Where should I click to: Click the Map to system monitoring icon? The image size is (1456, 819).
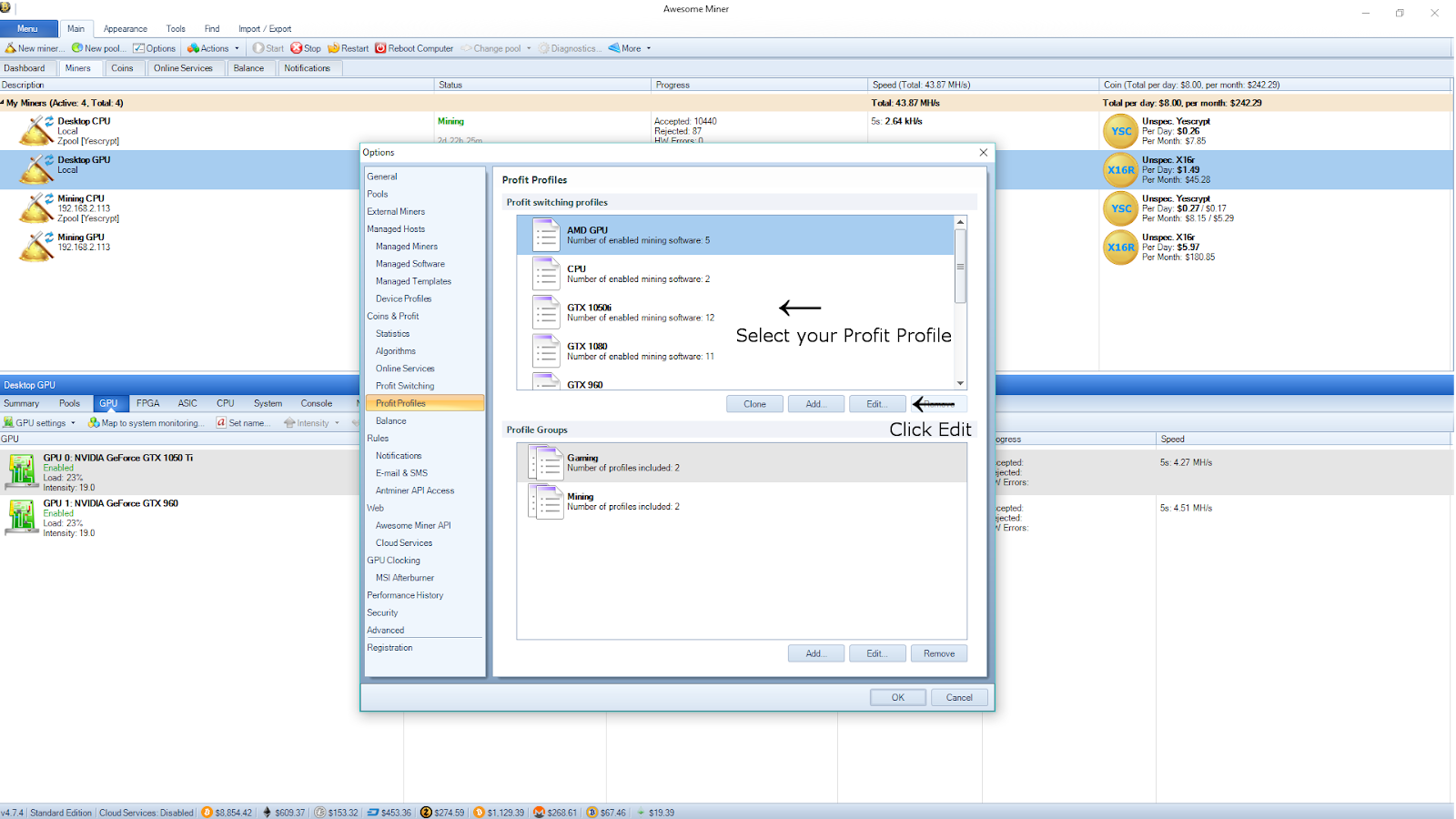pyautogui.click(x=94, y=423)
